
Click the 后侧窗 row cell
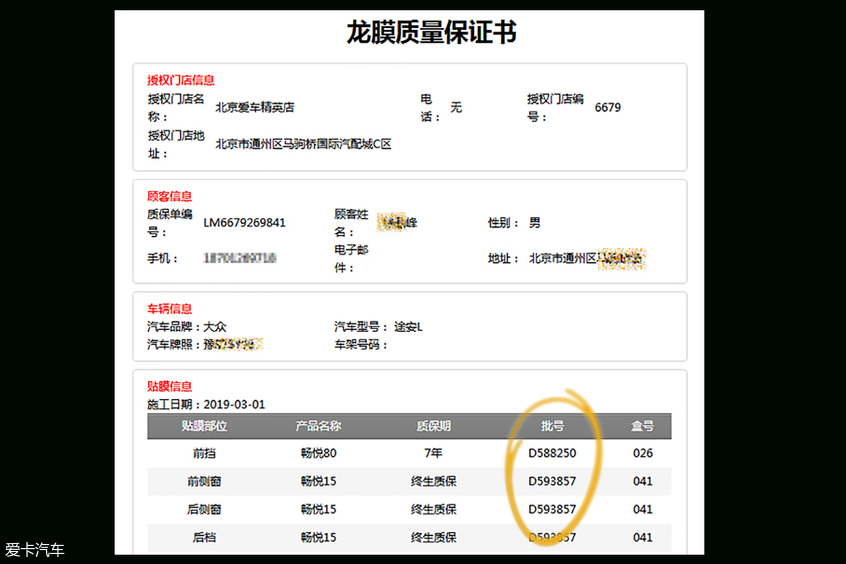(x=204, y=509)
